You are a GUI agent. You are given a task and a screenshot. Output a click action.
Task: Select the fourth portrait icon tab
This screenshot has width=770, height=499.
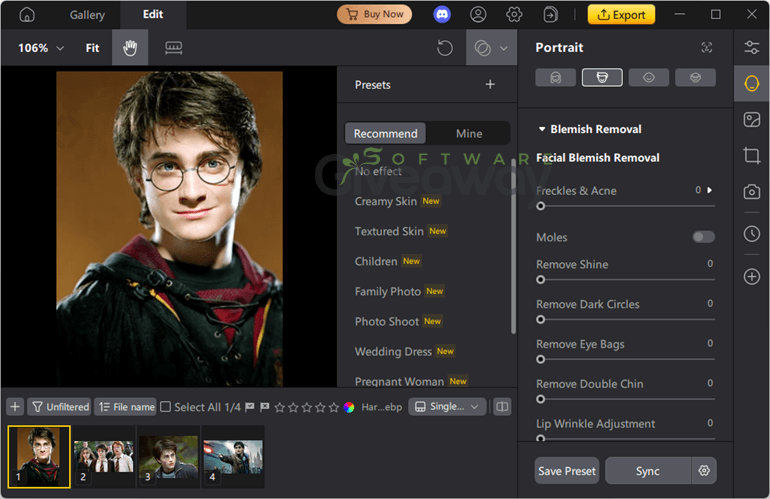(695, 78)
